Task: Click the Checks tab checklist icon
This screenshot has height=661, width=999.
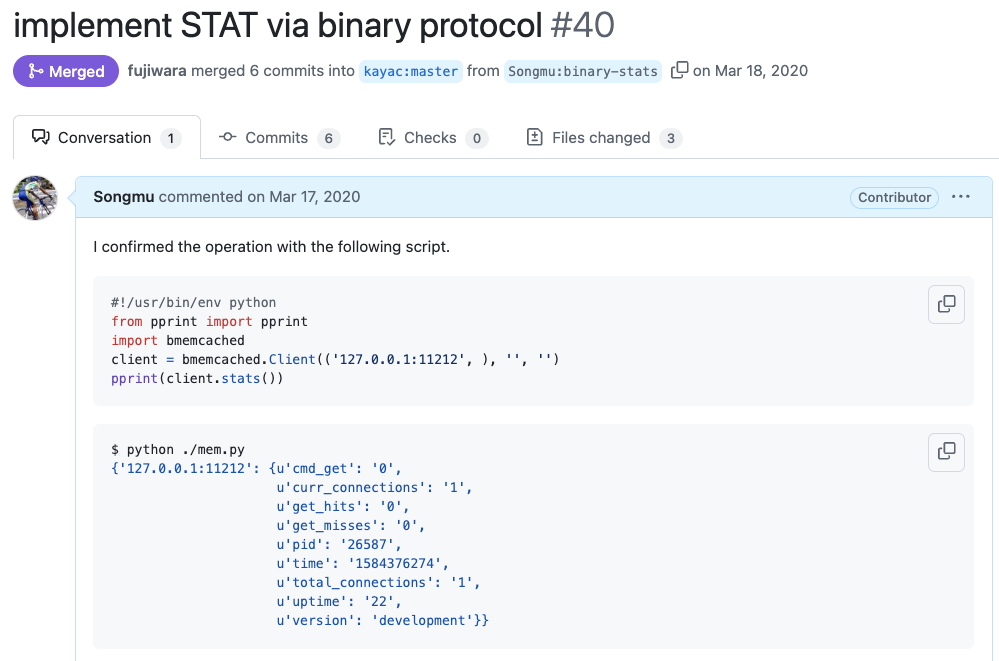Action: (x=387, y=137)
